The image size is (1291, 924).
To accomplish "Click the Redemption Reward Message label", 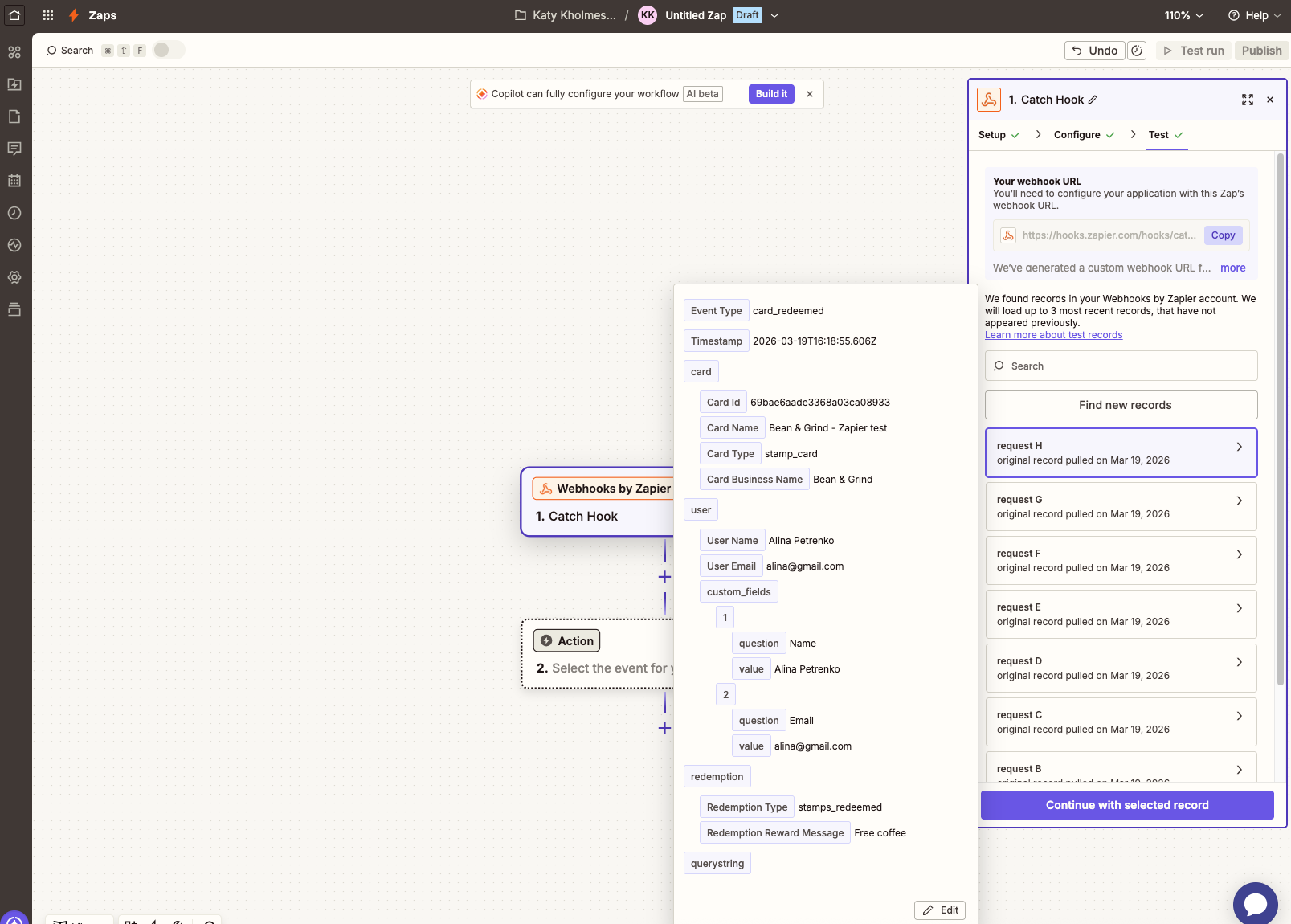I will click(x=775, y=833).
